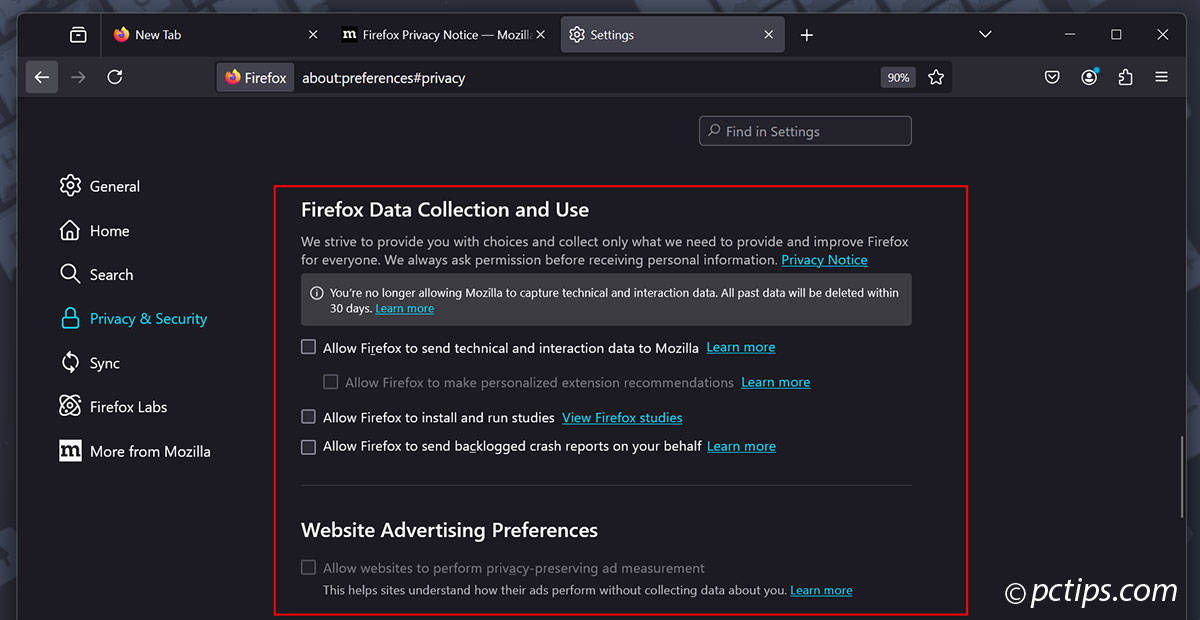Image resolution: width=1200 pixels, height=620 pixels.
Task: Click the forward navigation arrow
Action: [78, 77]
